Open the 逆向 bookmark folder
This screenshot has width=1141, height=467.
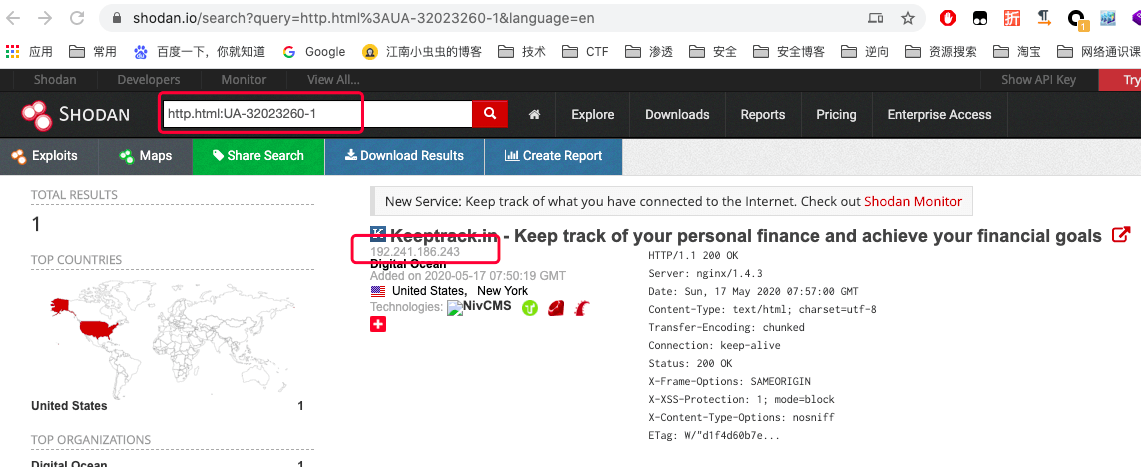[864, 52]
